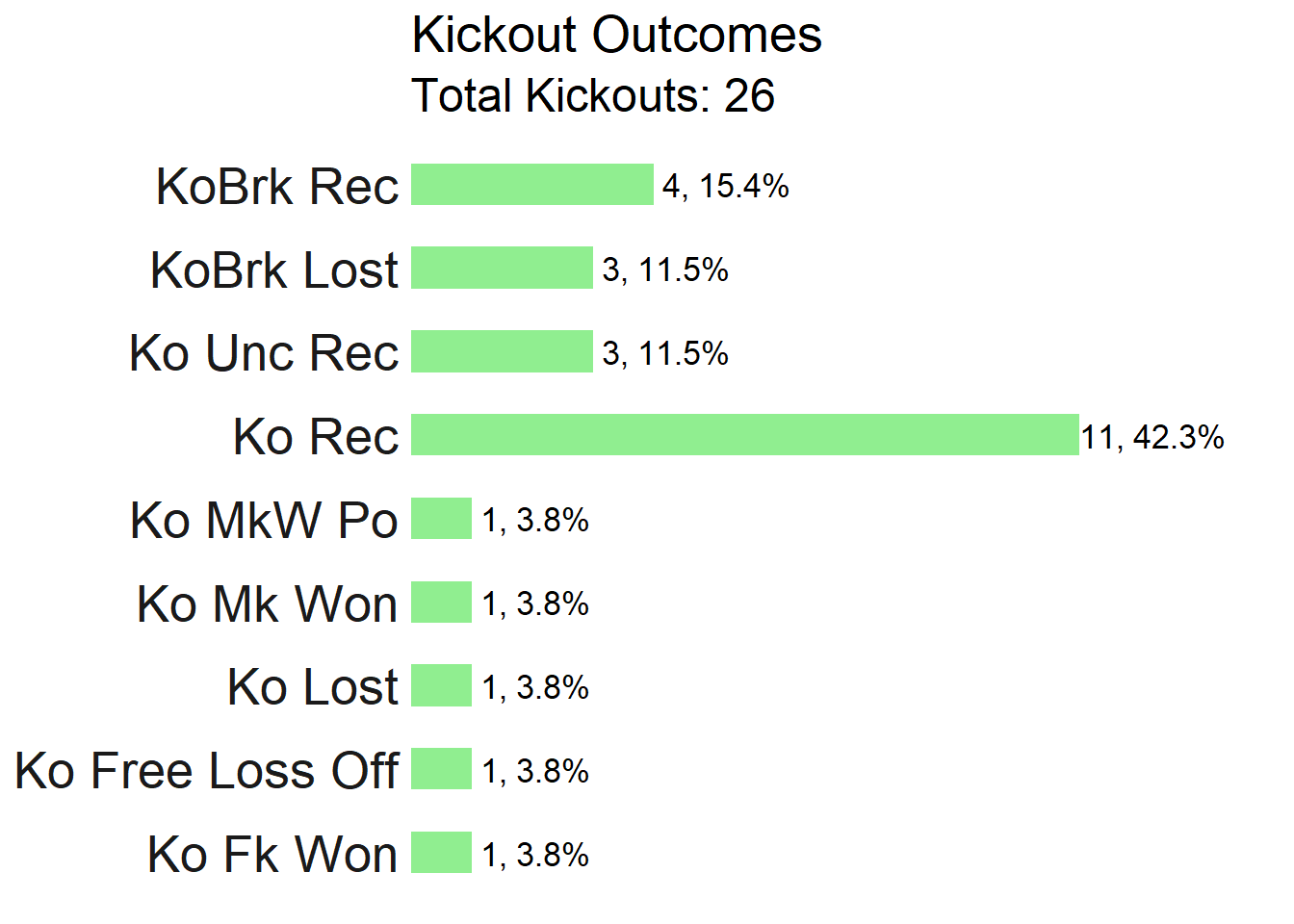Image resolution: width=1294 pixels, height=924 pixels.
Task: Click the KoBrk Lost axis label
Action: 274,269
